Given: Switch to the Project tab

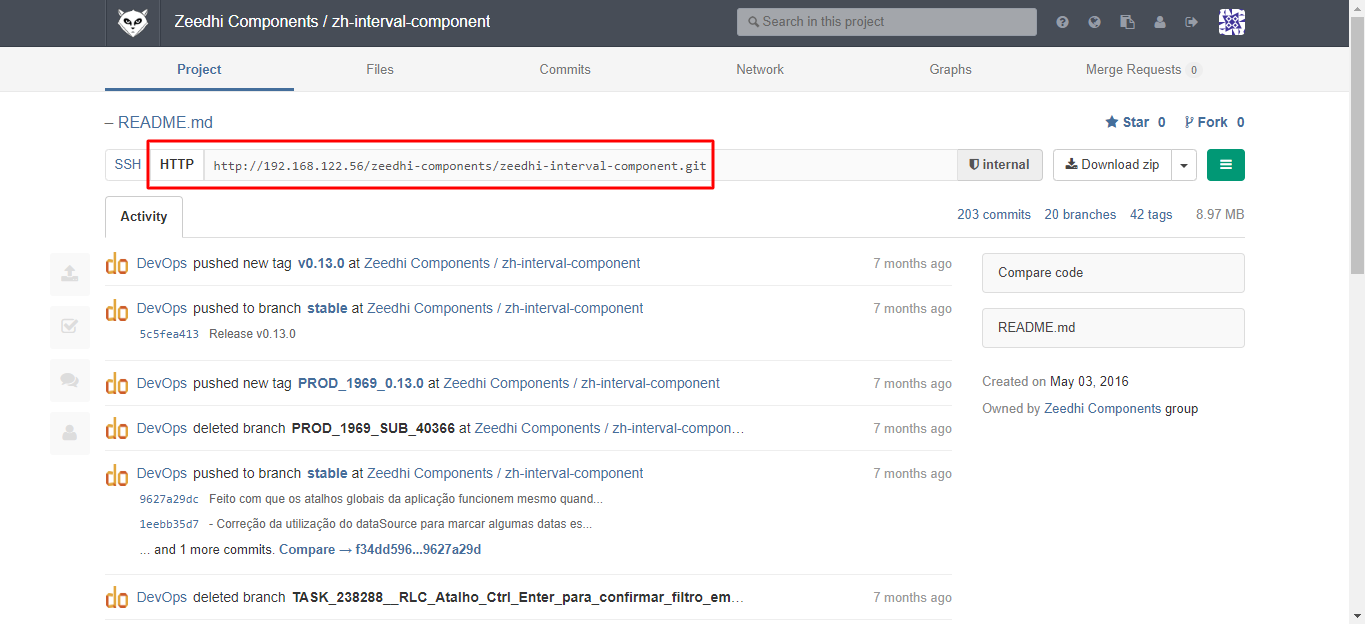Looking at the screenshot, I should point(199,69).
